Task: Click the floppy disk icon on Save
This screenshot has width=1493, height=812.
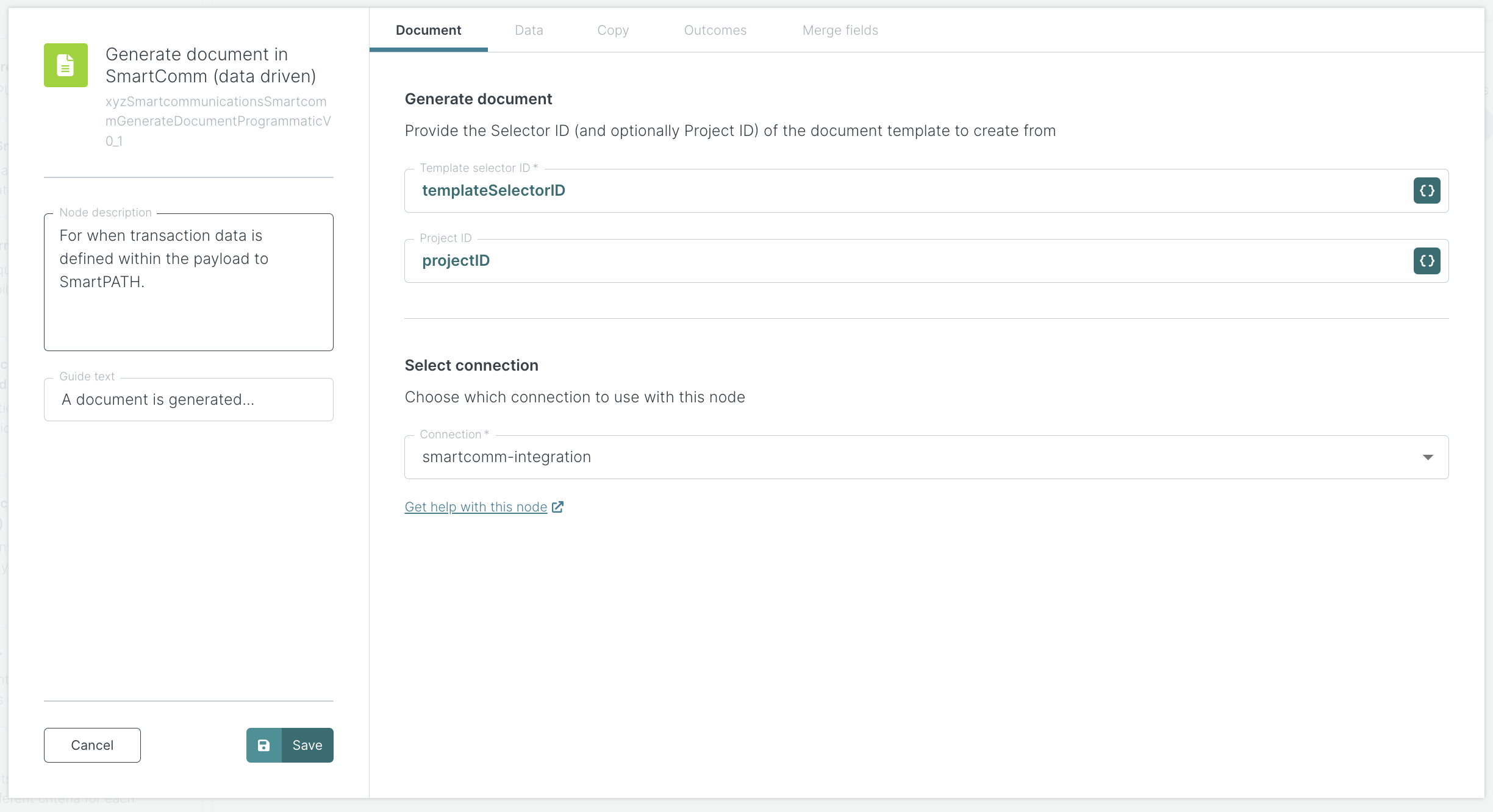Action: pyautogui.click(x=263, y=745)
